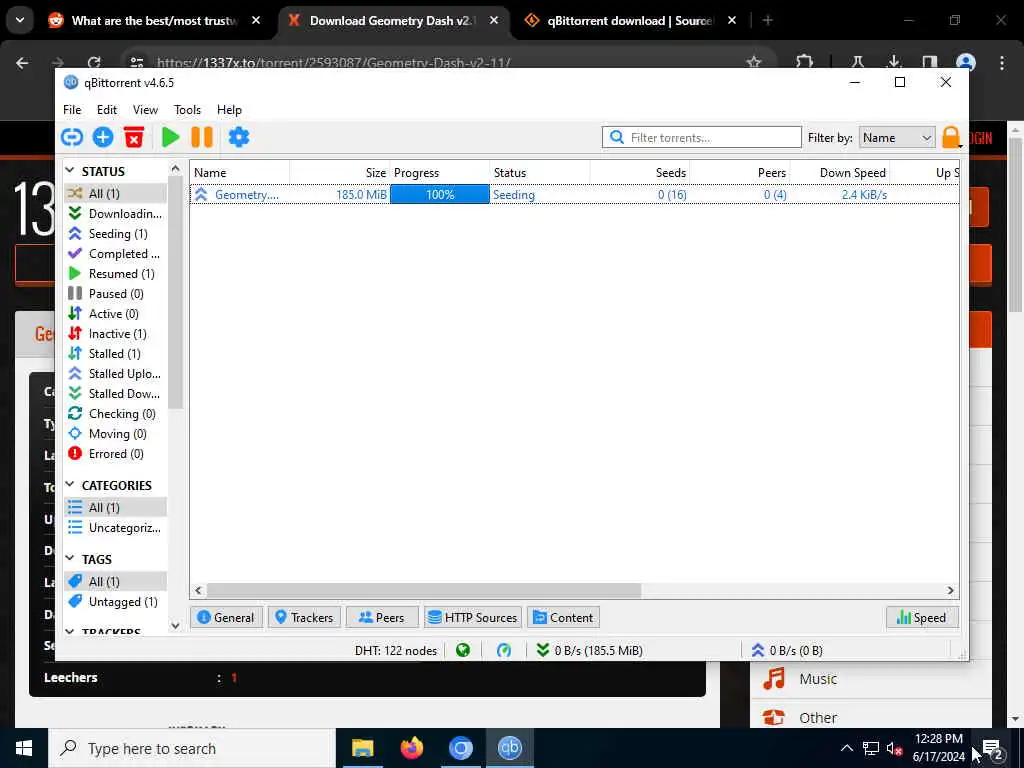Open the Help menu

coord(229,110)
